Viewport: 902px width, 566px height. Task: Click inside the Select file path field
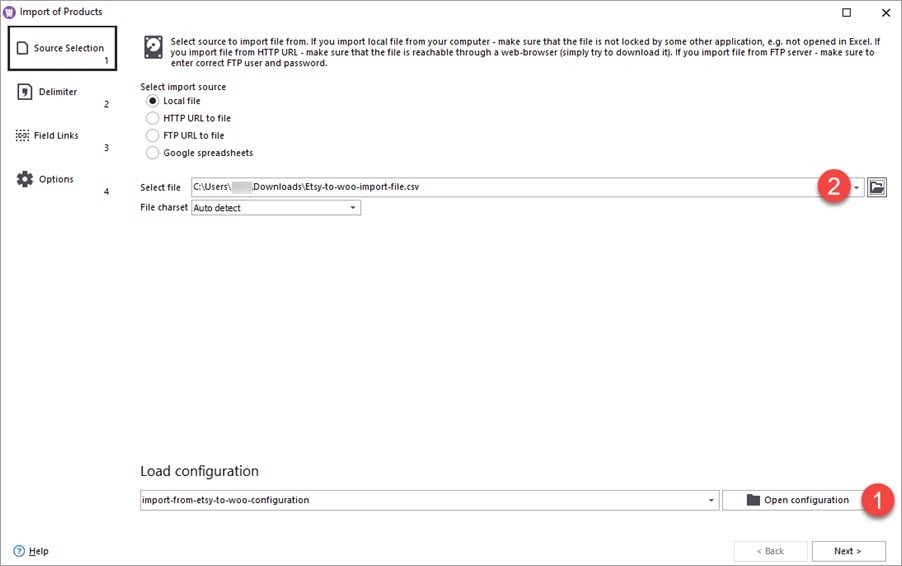(500, 187)
